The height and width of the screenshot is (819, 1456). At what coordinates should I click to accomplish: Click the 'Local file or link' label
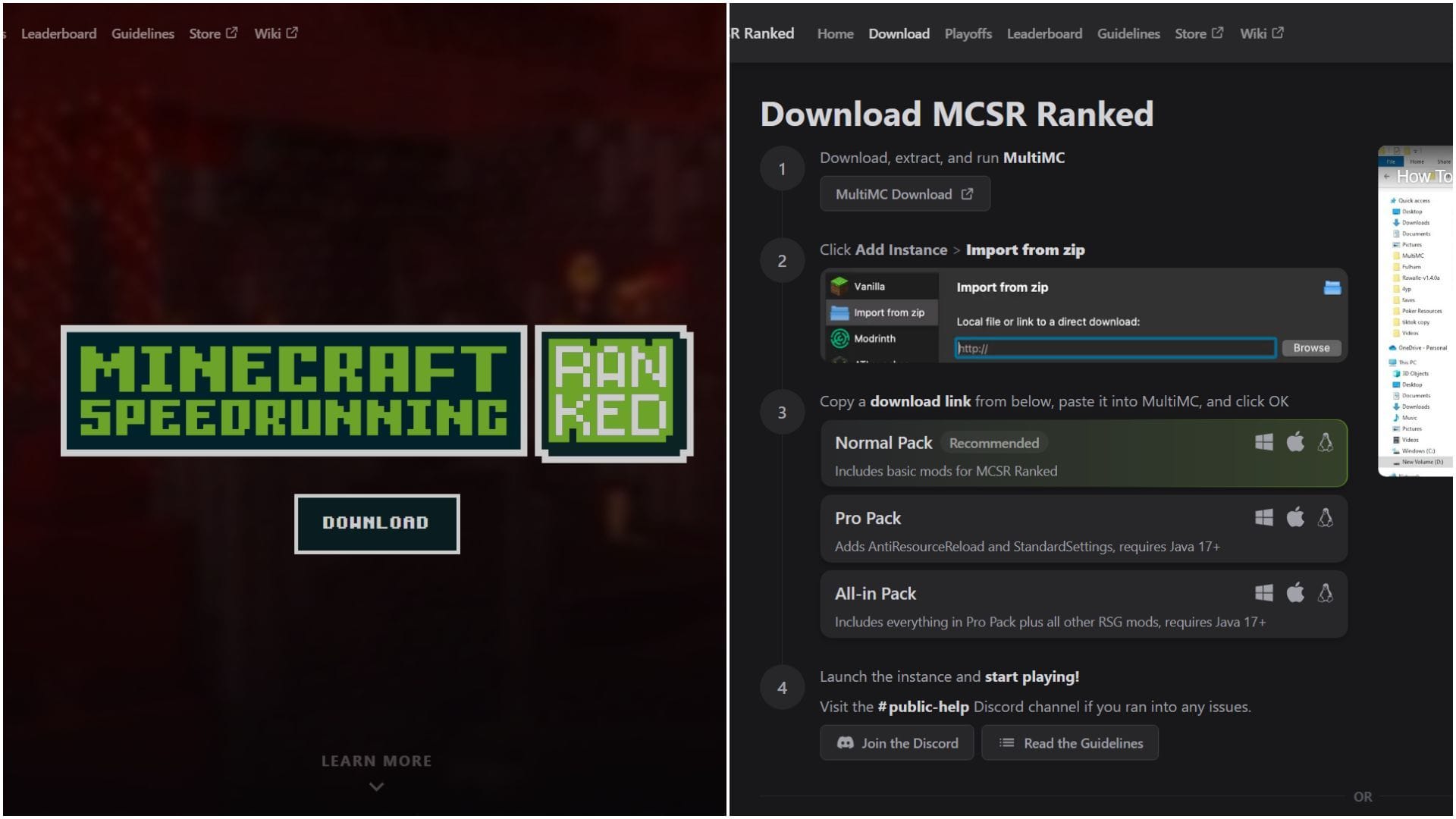(1048, 322)
